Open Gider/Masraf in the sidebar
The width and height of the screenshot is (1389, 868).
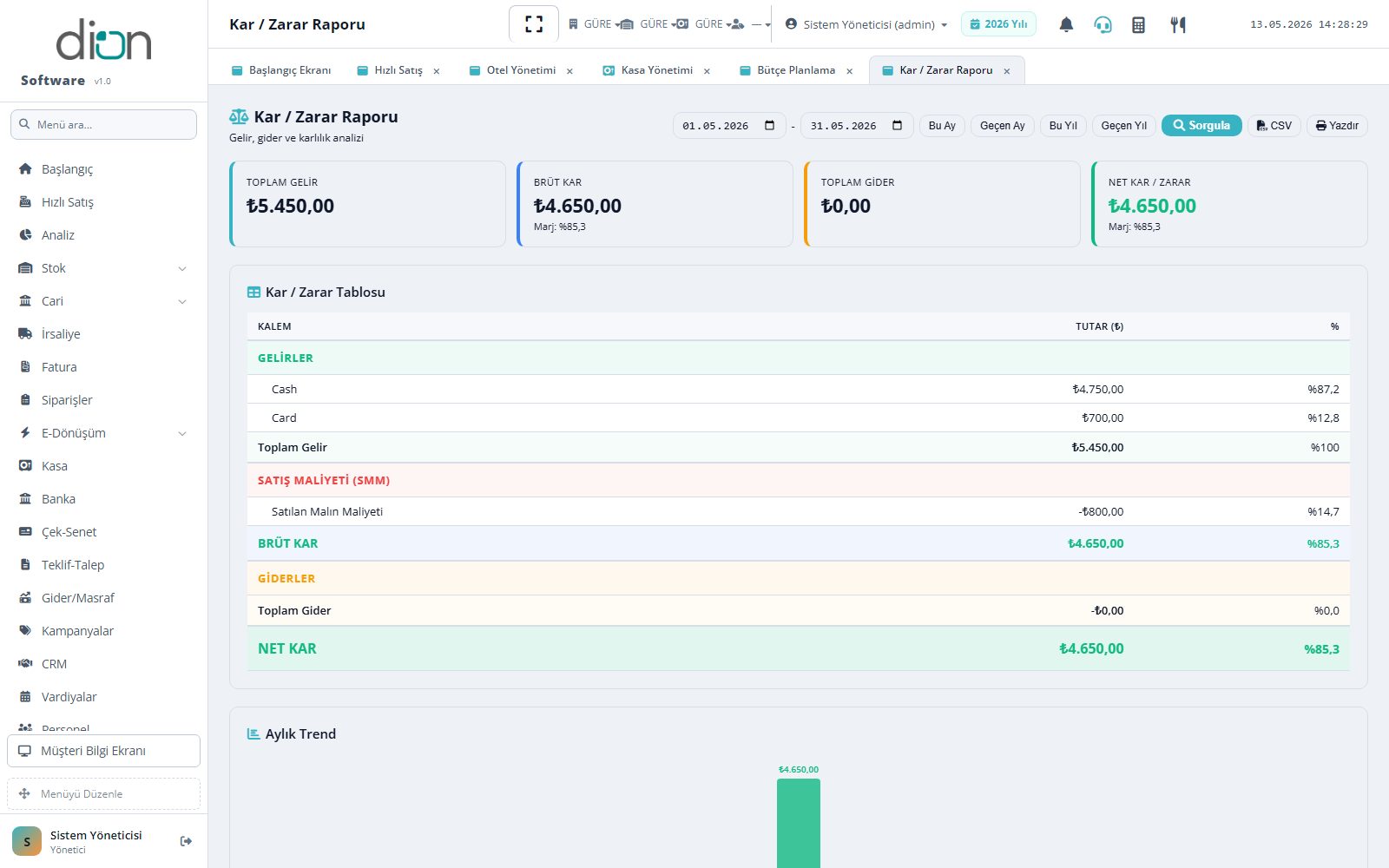point(104,598)
